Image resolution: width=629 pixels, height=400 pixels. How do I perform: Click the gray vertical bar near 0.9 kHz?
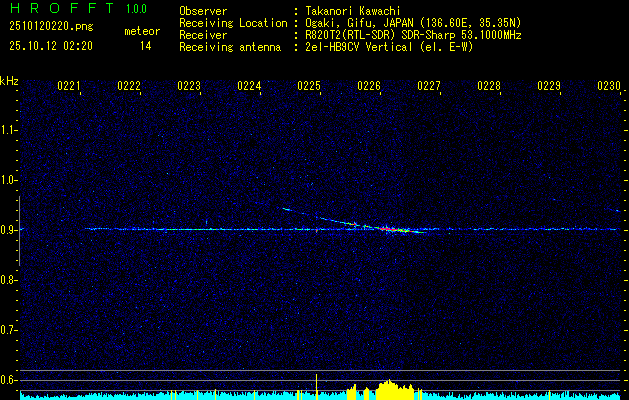(x=19, y=231)
